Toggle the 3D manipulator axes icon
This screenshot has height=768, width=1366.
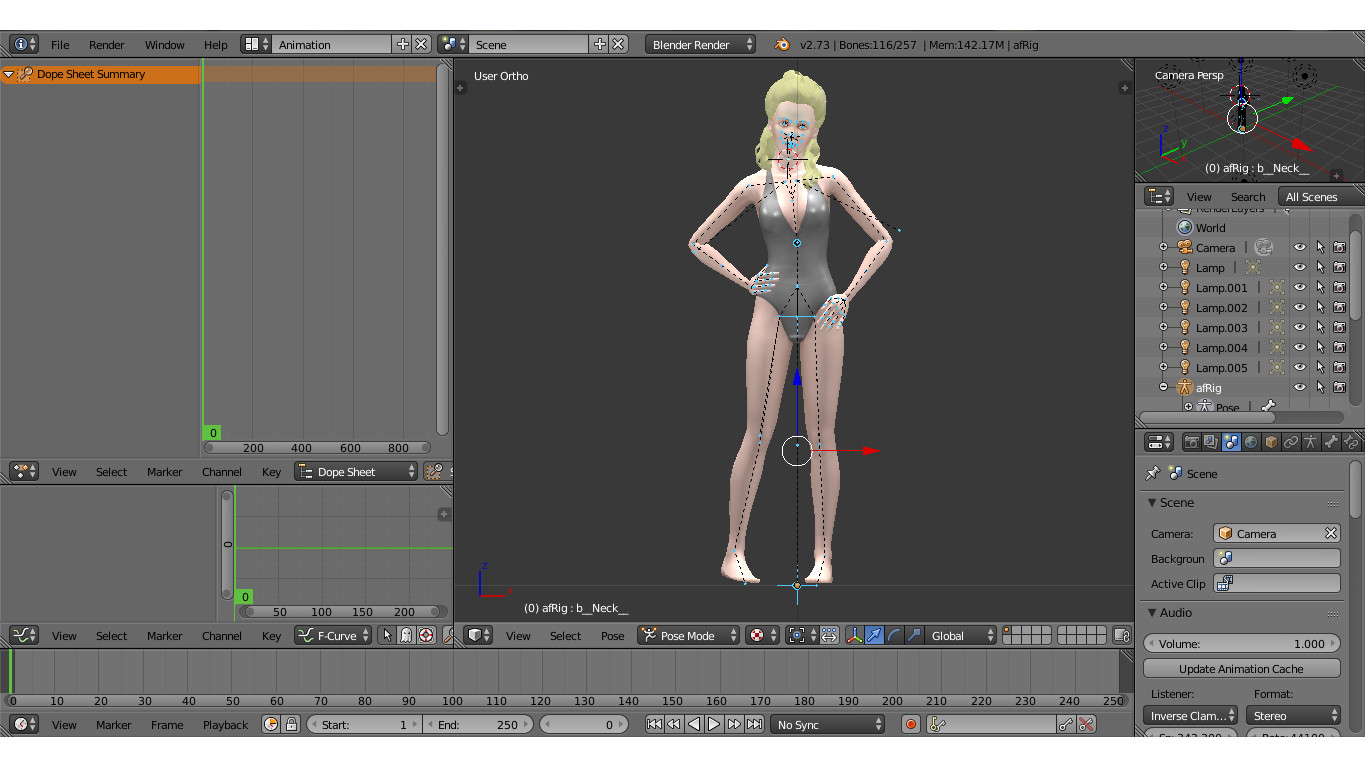coord(855,635)
